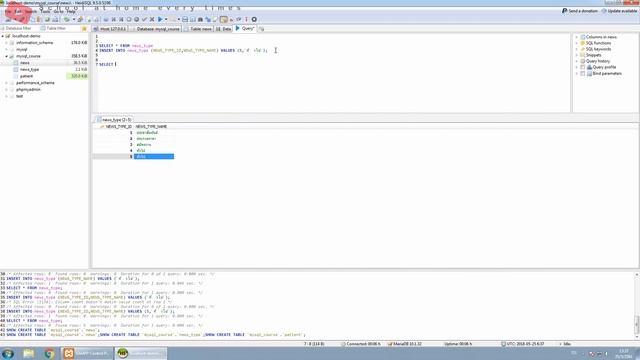Click the Export database toolbar icon
640x360 pixels.
tap(96, 19)
